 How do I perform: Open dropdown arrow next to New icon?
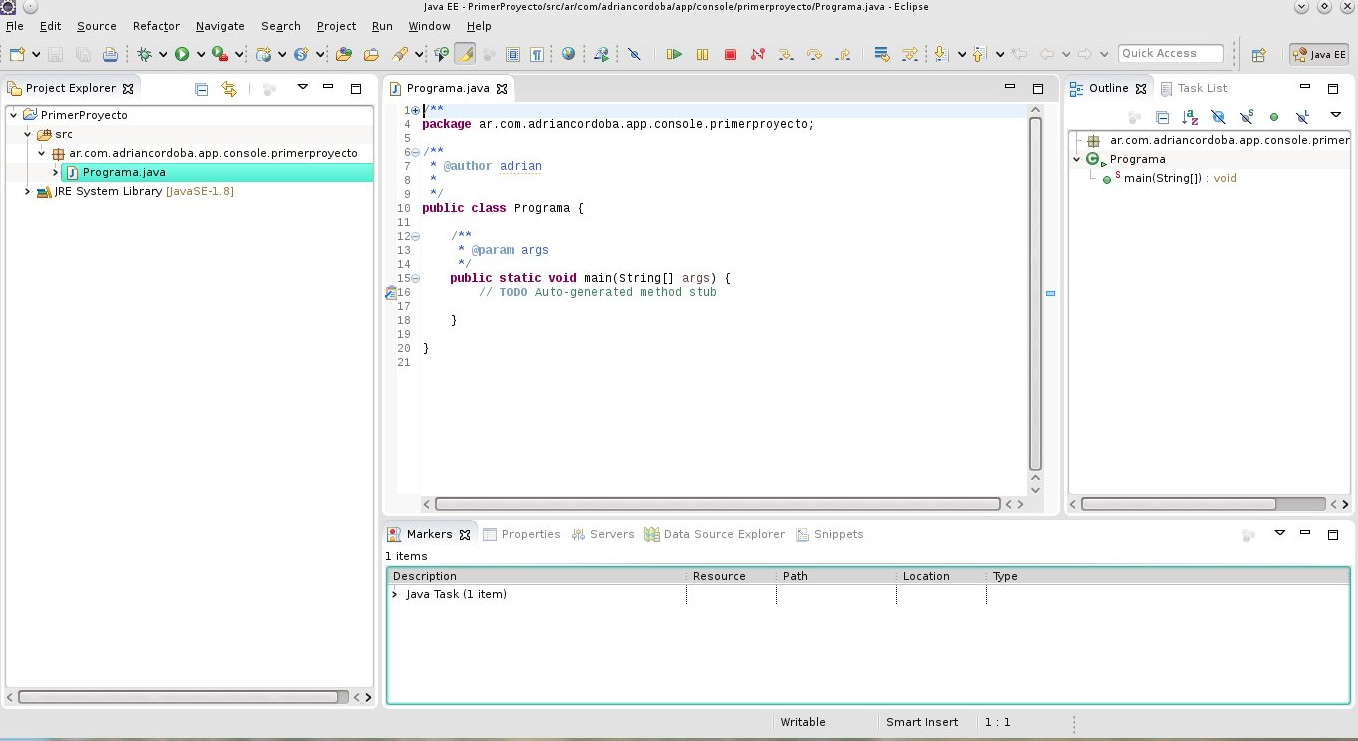[x=36, y=54]
